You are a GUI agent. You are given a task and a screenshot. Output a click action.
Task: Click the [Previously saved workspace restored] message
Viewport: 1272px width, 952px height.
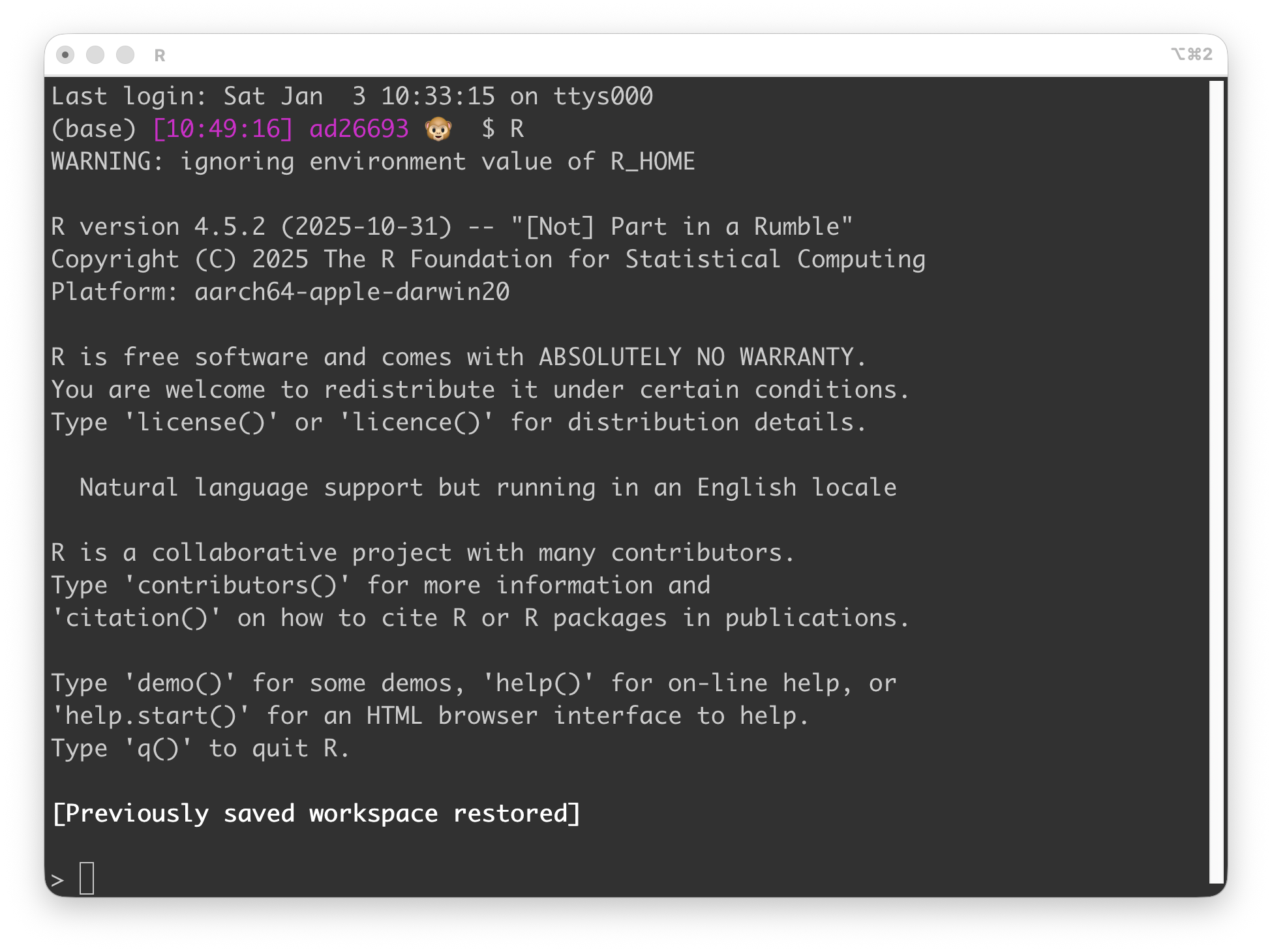pyautogui.click(x=316, y=814)
